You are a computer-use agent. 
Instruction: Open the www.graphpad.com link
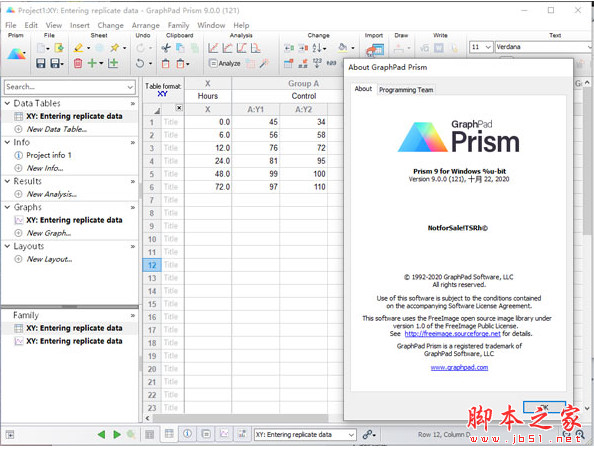(459, 367)
